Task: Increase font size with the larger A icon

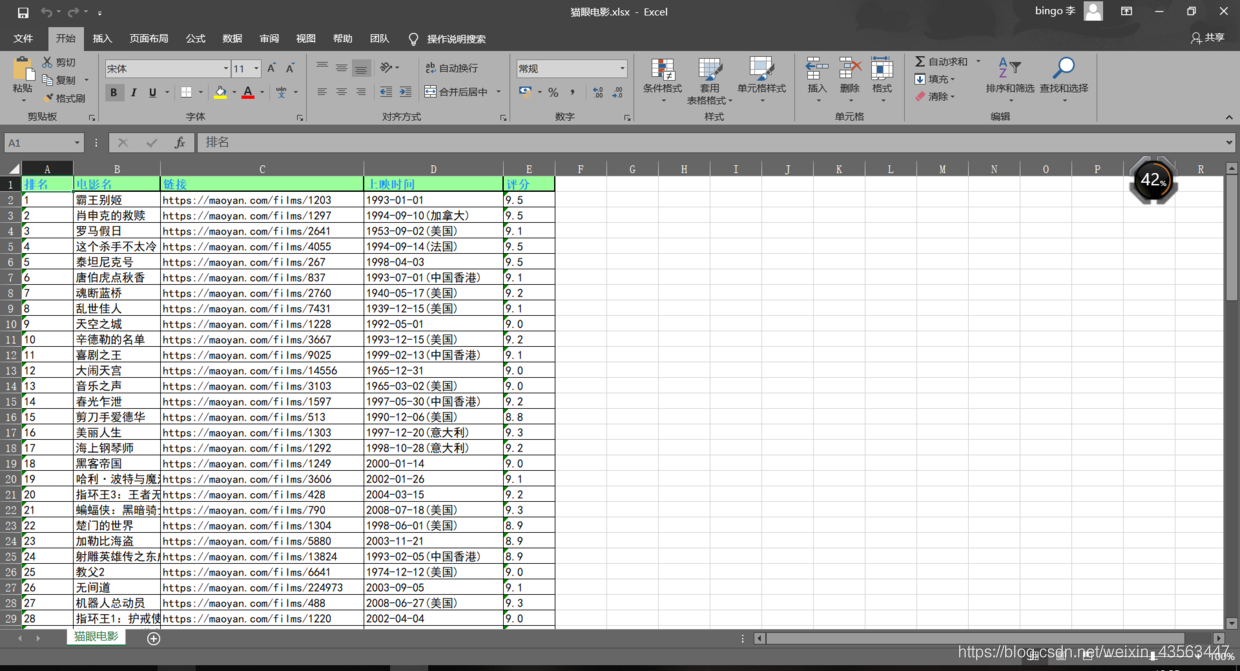Action: pos(271,68)
